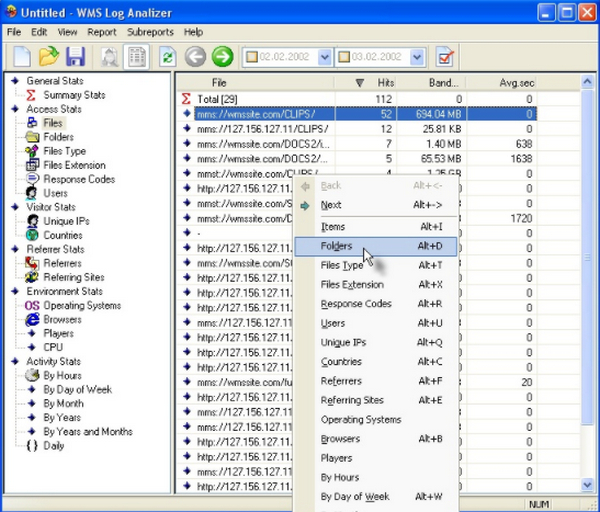The image size is (600, 512).
Task: Click the Operating Systems OS icon
Action: click(32, 305)
